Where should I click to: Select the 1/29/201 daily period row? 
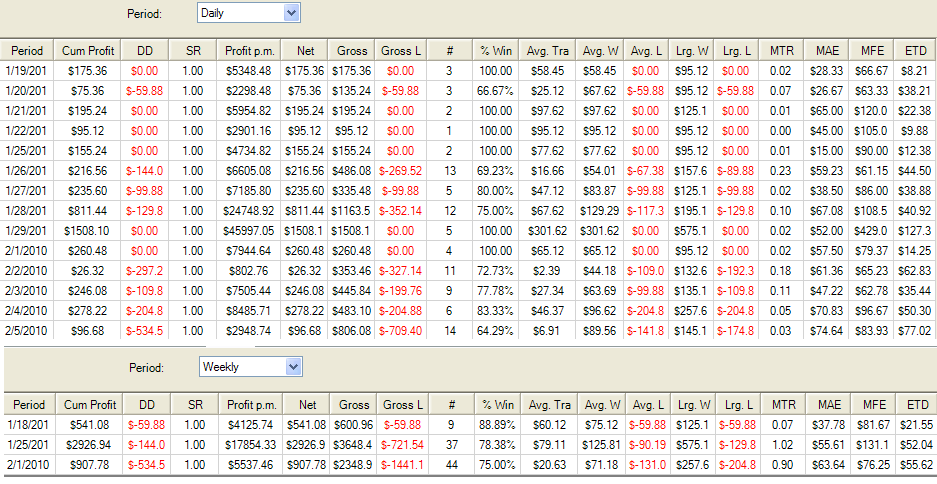click(468, 231)
